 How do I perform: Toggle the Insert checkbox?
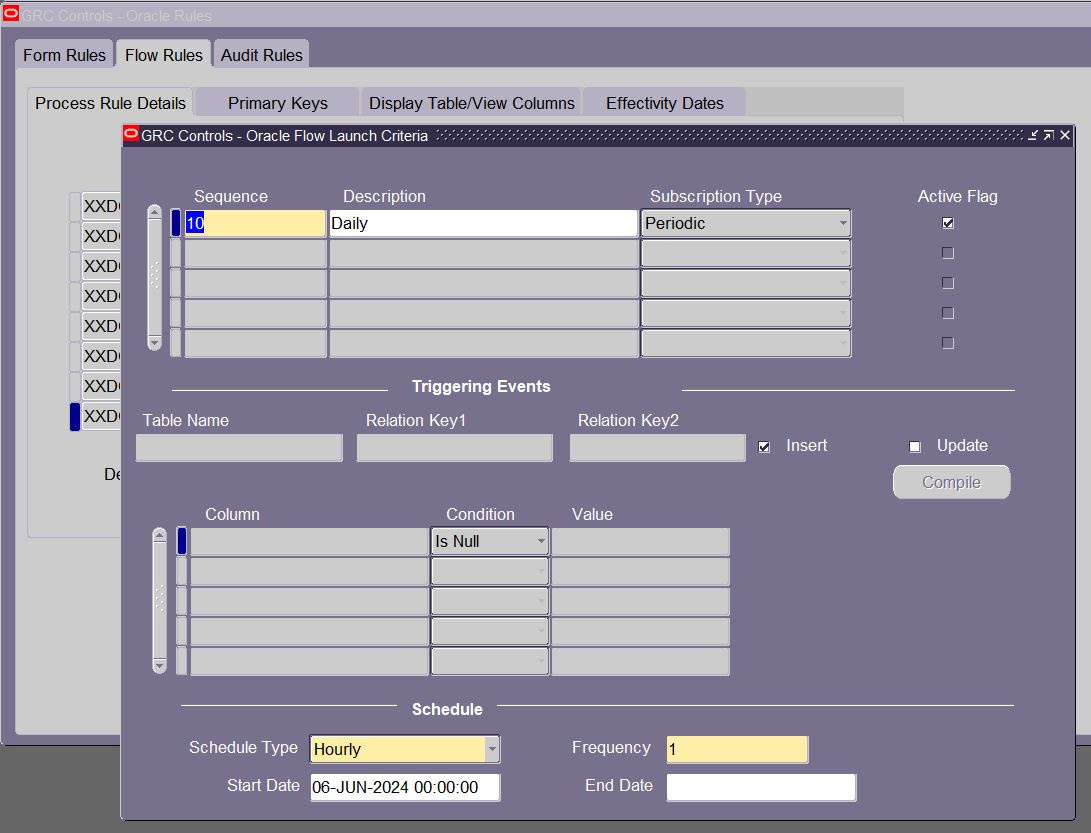coord(764,447)
